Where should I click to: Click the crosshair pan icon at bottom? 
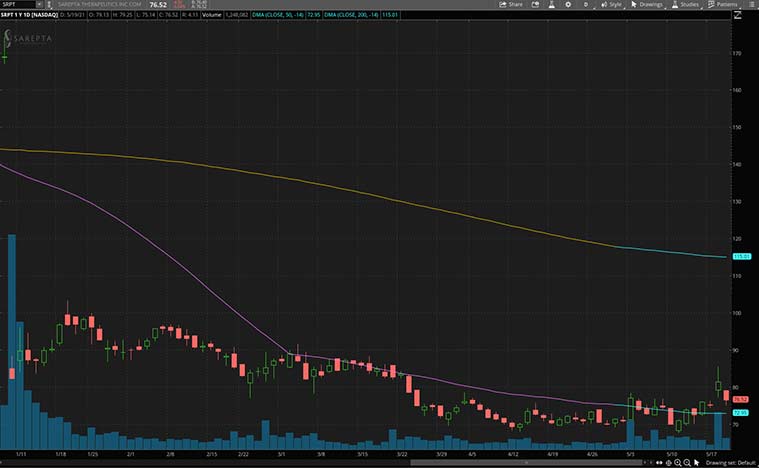669,463
